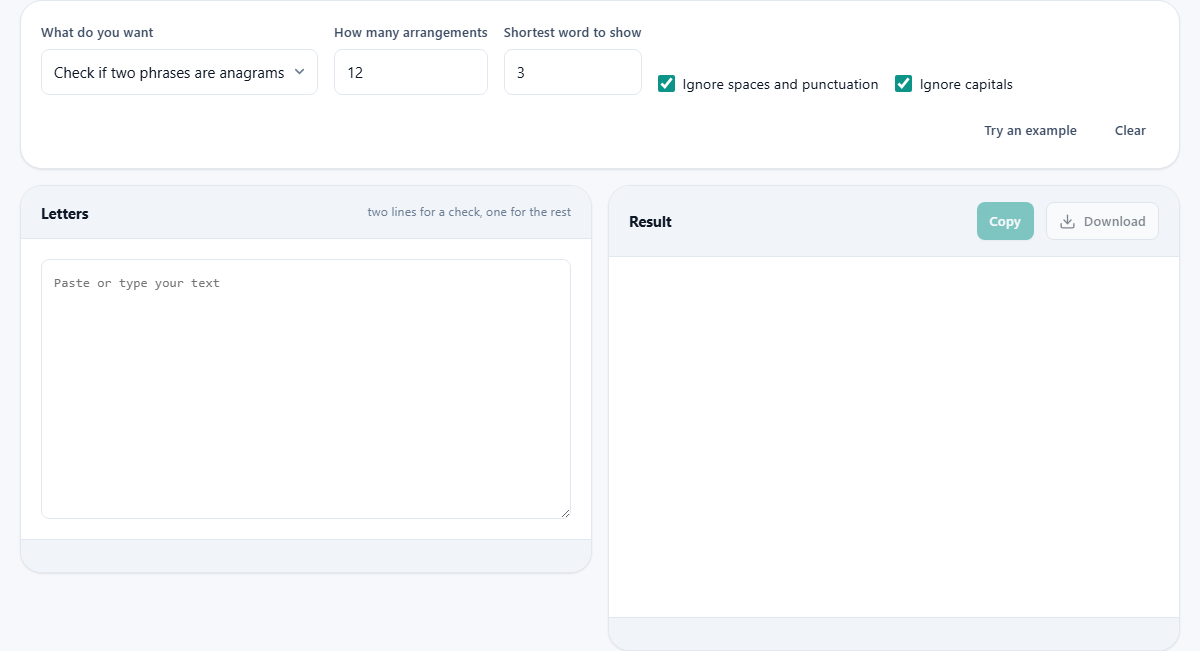1200x651 pixels.
Task: Click the empty Result output area
Action: (x=894, y=437)
